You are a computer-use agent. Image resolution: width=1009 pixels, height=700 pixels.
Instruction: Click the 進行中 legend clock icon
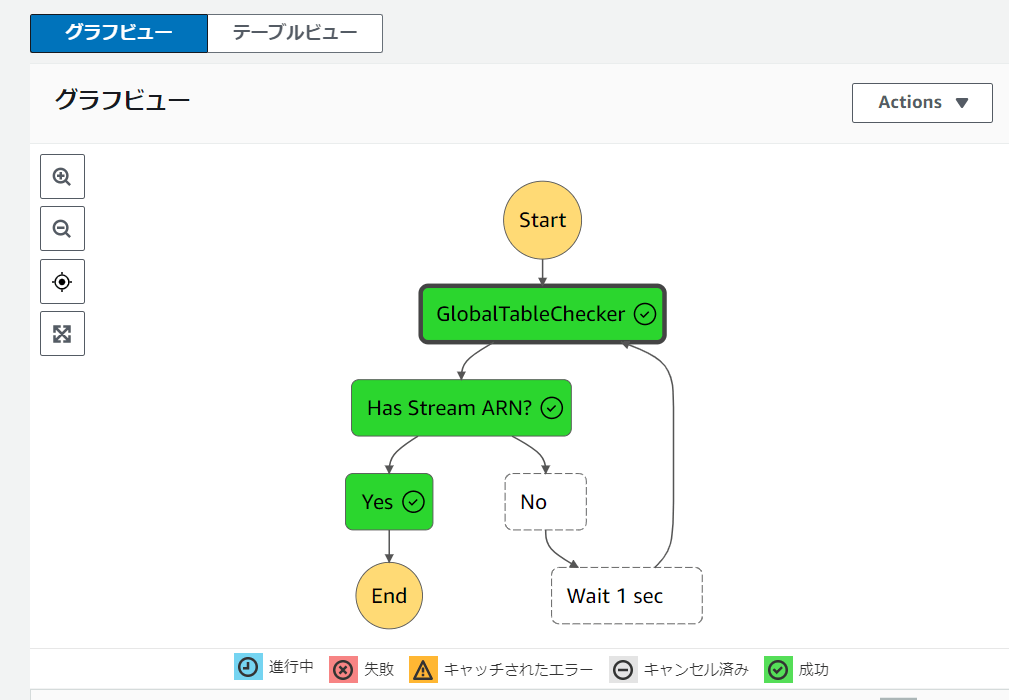pyautogui.click(x=248, y=667)
